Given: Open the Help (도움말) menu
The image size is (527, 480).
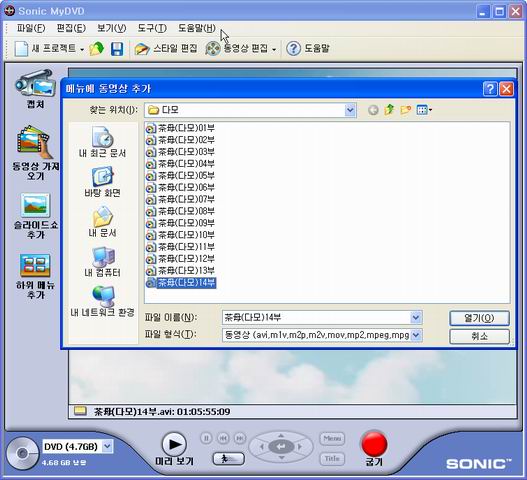Looking at the screenshot, I should [x=197, y=28].
